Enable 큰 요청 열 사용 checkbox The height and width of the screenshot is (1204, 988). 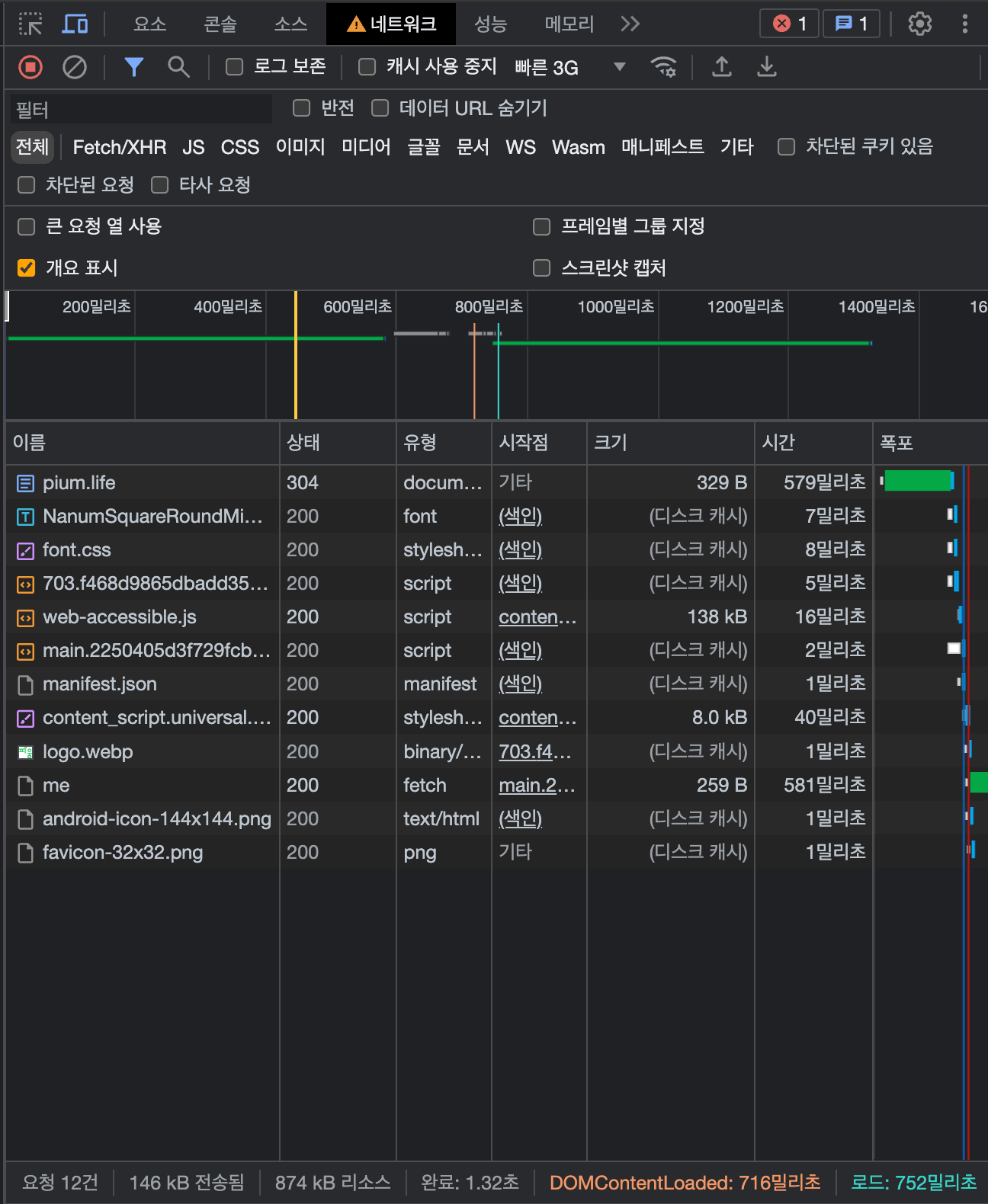click(27, 226)
